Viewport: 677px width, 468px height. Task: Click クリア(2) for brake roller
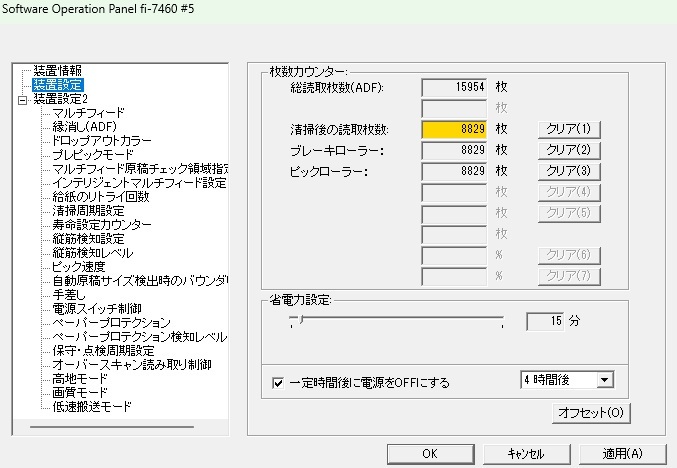(x=569, y=150)
